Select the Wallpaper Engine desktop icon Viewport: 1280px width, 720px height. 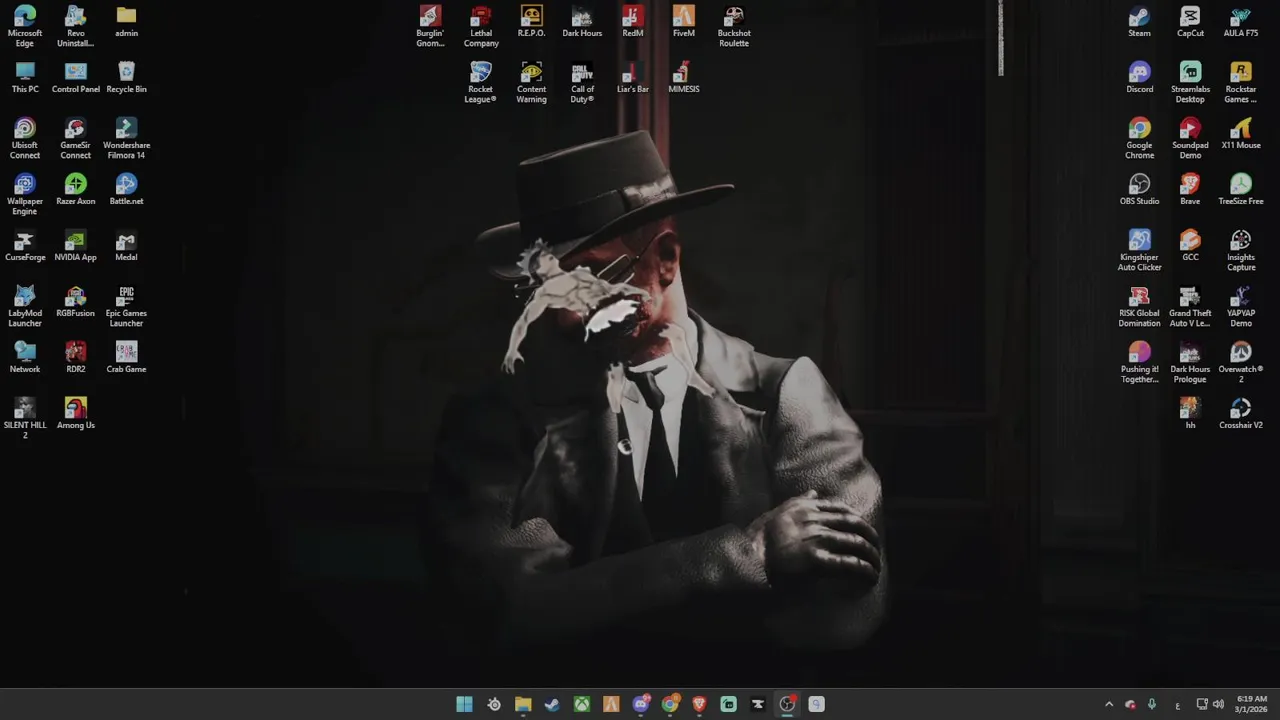[x=25, y=194]
